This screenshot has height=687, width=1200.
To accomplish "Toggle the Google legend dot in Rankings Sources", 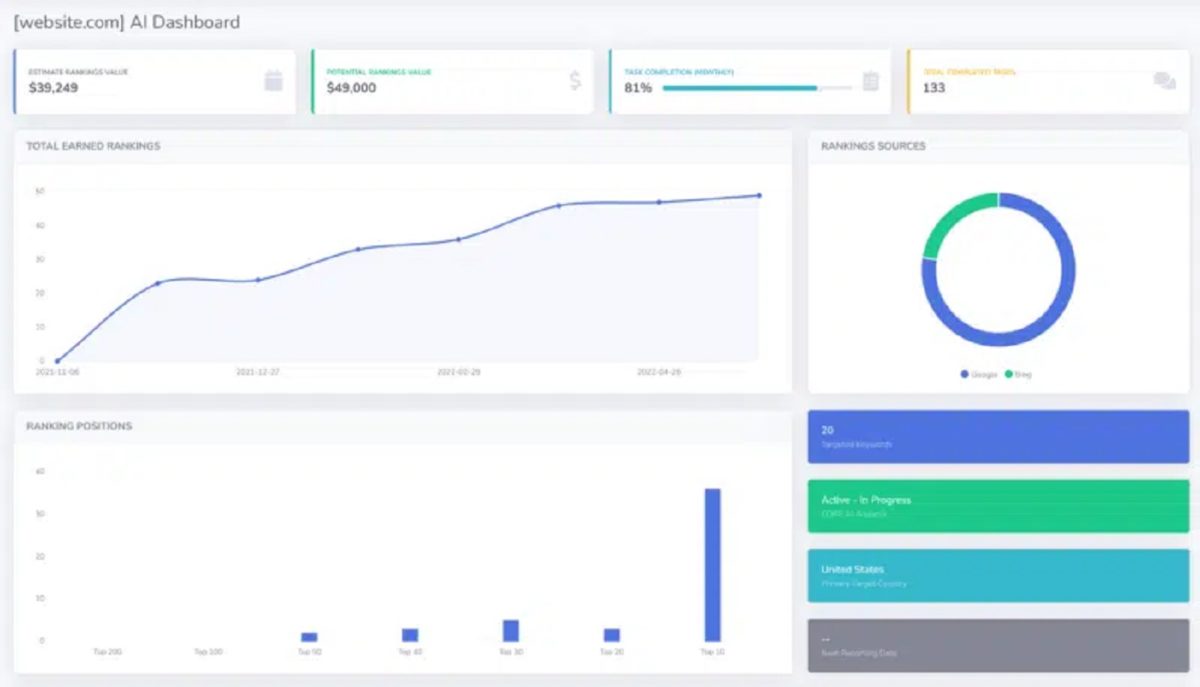I will [965, 374].
